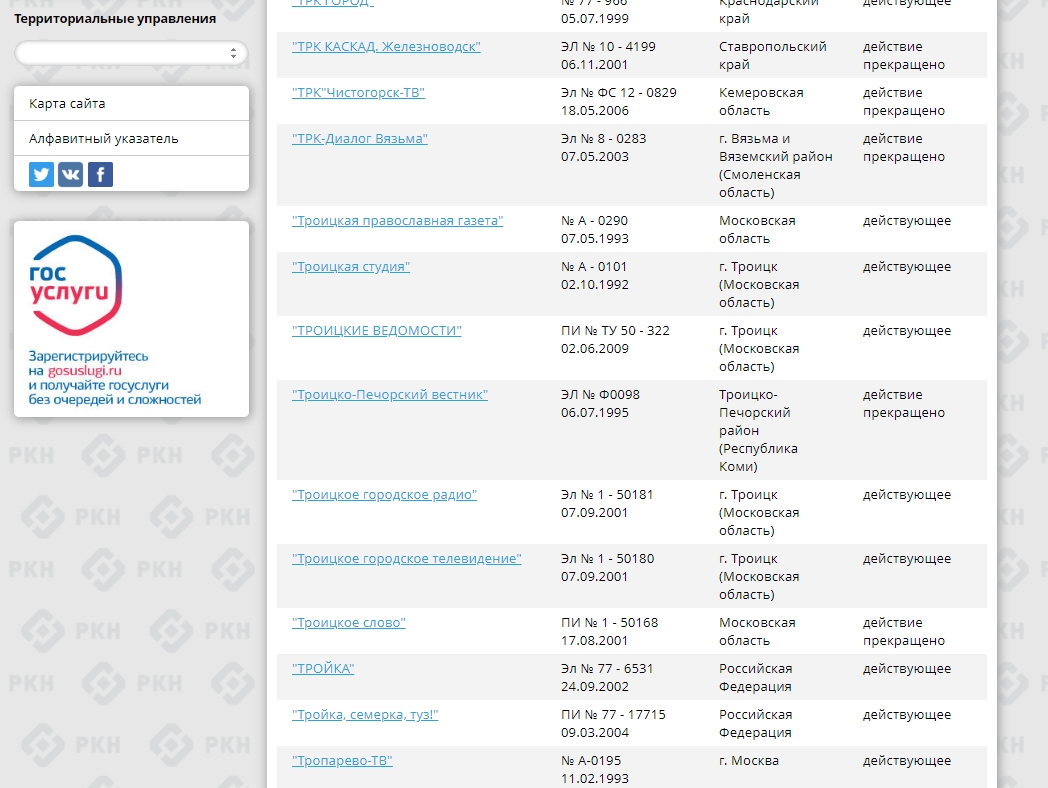Open "Троицкая православная газета" record
Viewport: 1048px width, 788px height.
pos(397,221)
